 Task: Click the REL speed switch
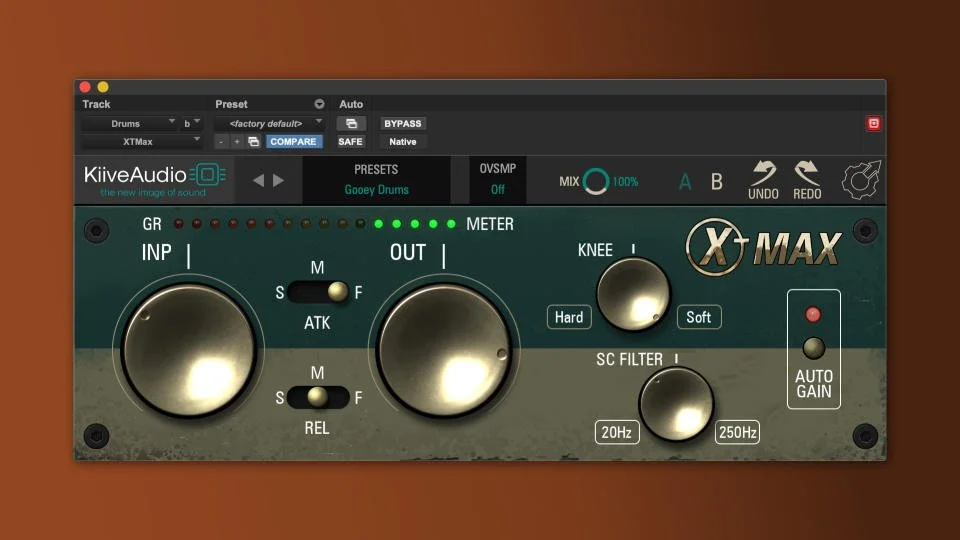[x=318, y=397]
